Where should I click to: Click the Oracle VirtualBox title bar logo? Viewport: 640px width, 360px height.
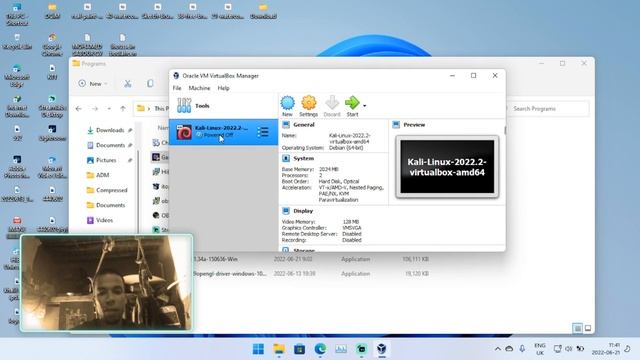click(x=176, y=76)
